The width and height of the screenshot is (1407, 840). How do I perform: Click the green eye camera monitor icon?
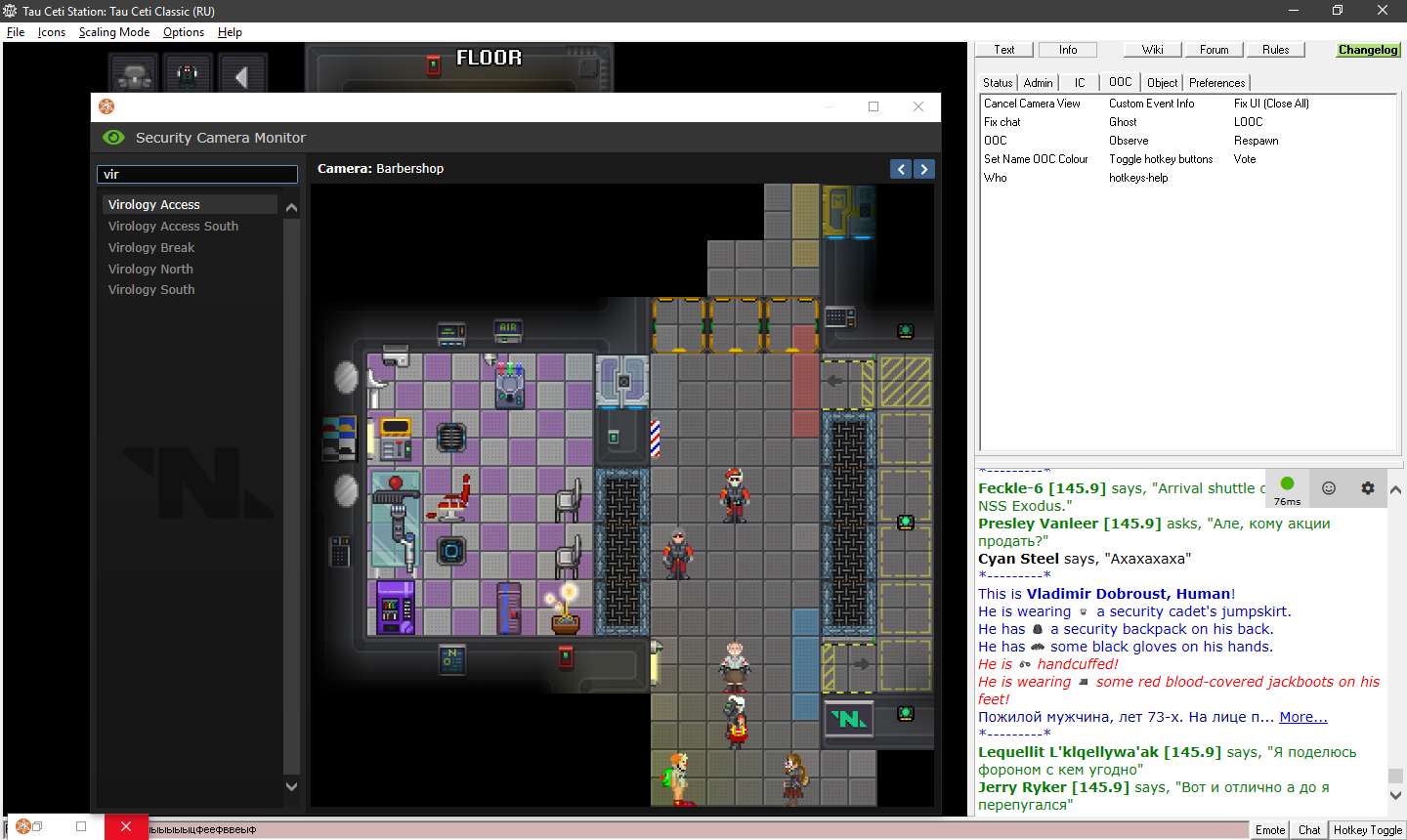[x=113, y=138]
